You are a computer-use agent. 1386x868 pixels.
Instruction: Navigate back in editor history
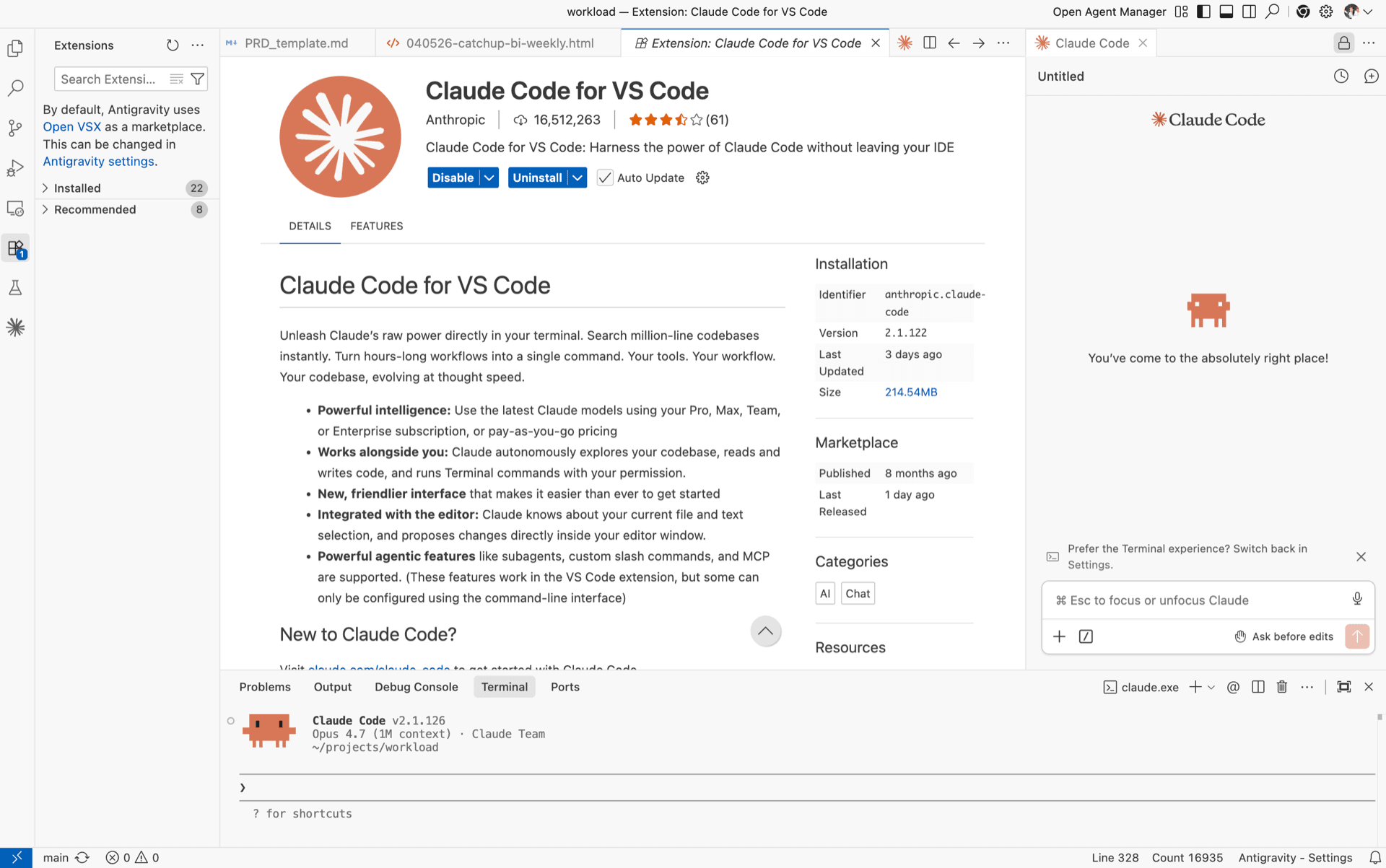pyautogui.click(x=954, y=43)
